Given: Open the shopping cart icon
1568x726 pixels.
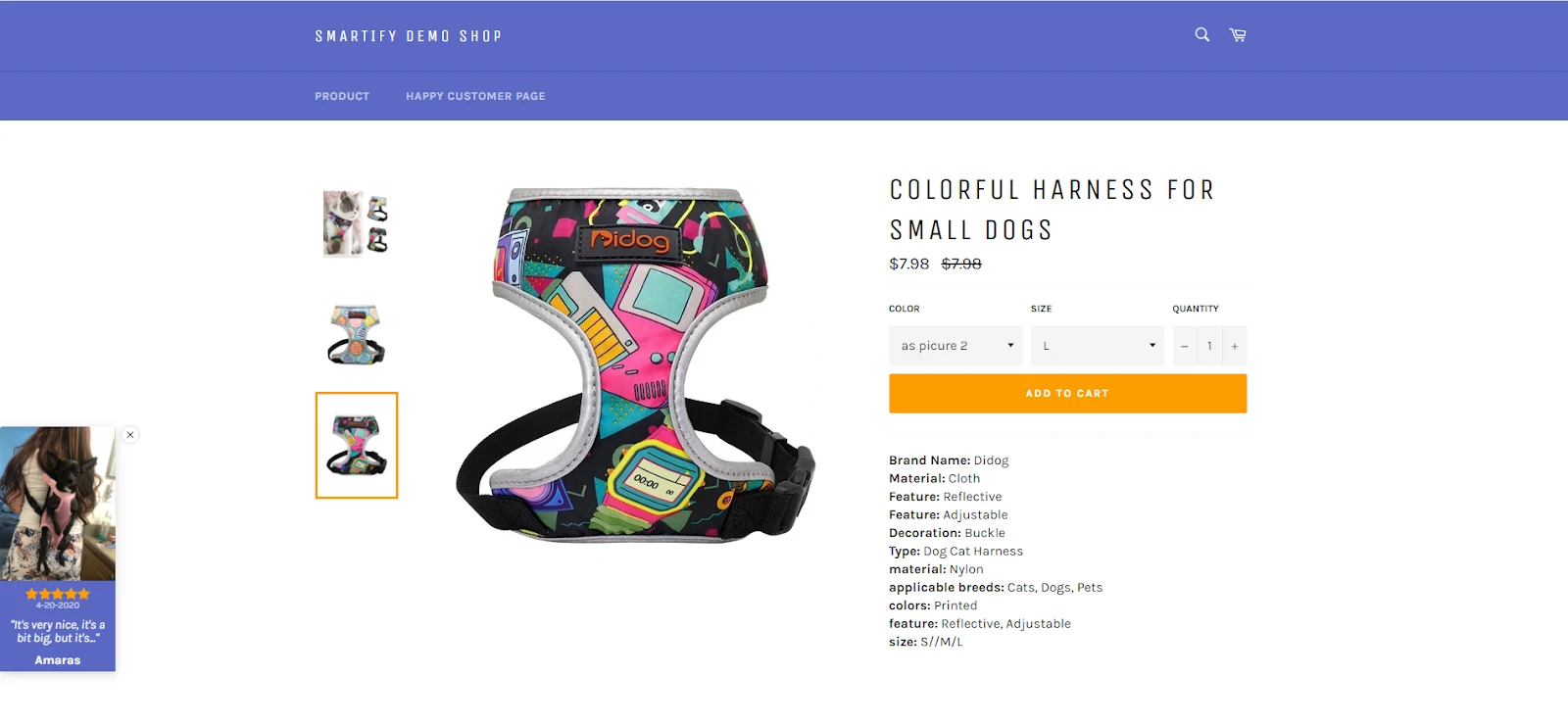Looking at the screenshot, I should point(1238,35).
